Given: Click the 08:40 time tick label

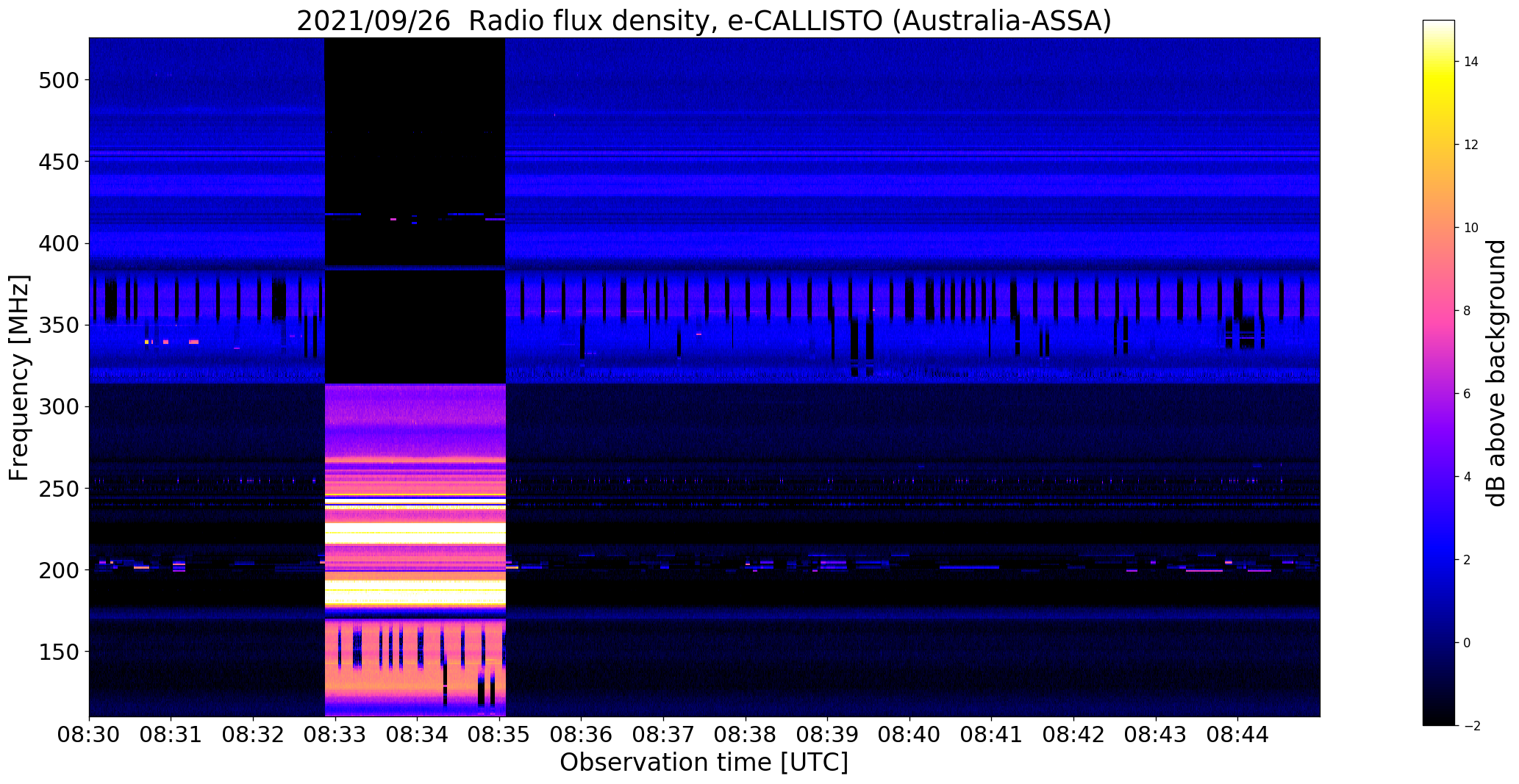Looking at the screenshot, I should tap(909, 735).
